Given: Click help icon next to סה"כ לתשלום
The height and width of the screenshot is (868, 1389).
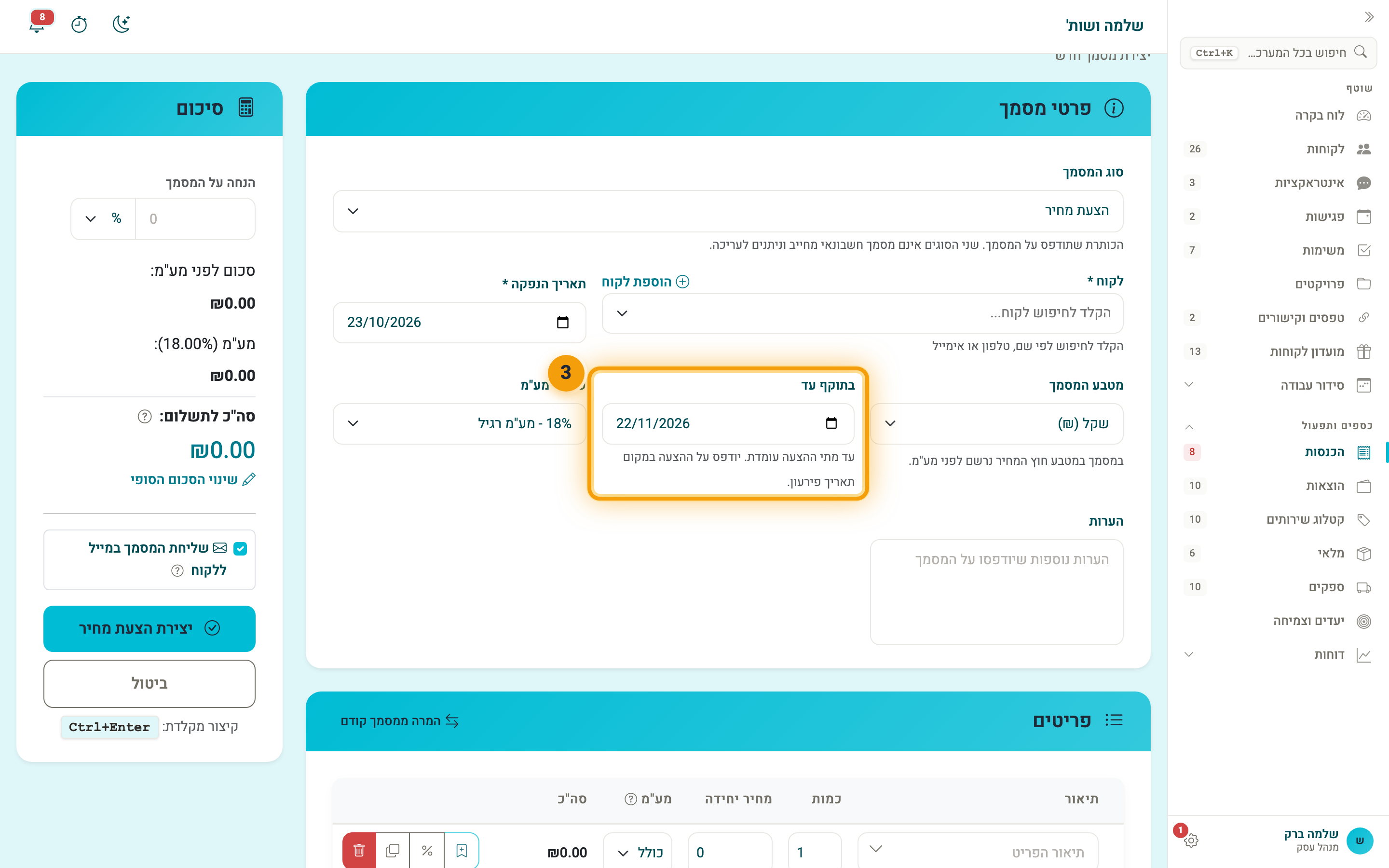Looking at the screenshot, I should (145, 416).
